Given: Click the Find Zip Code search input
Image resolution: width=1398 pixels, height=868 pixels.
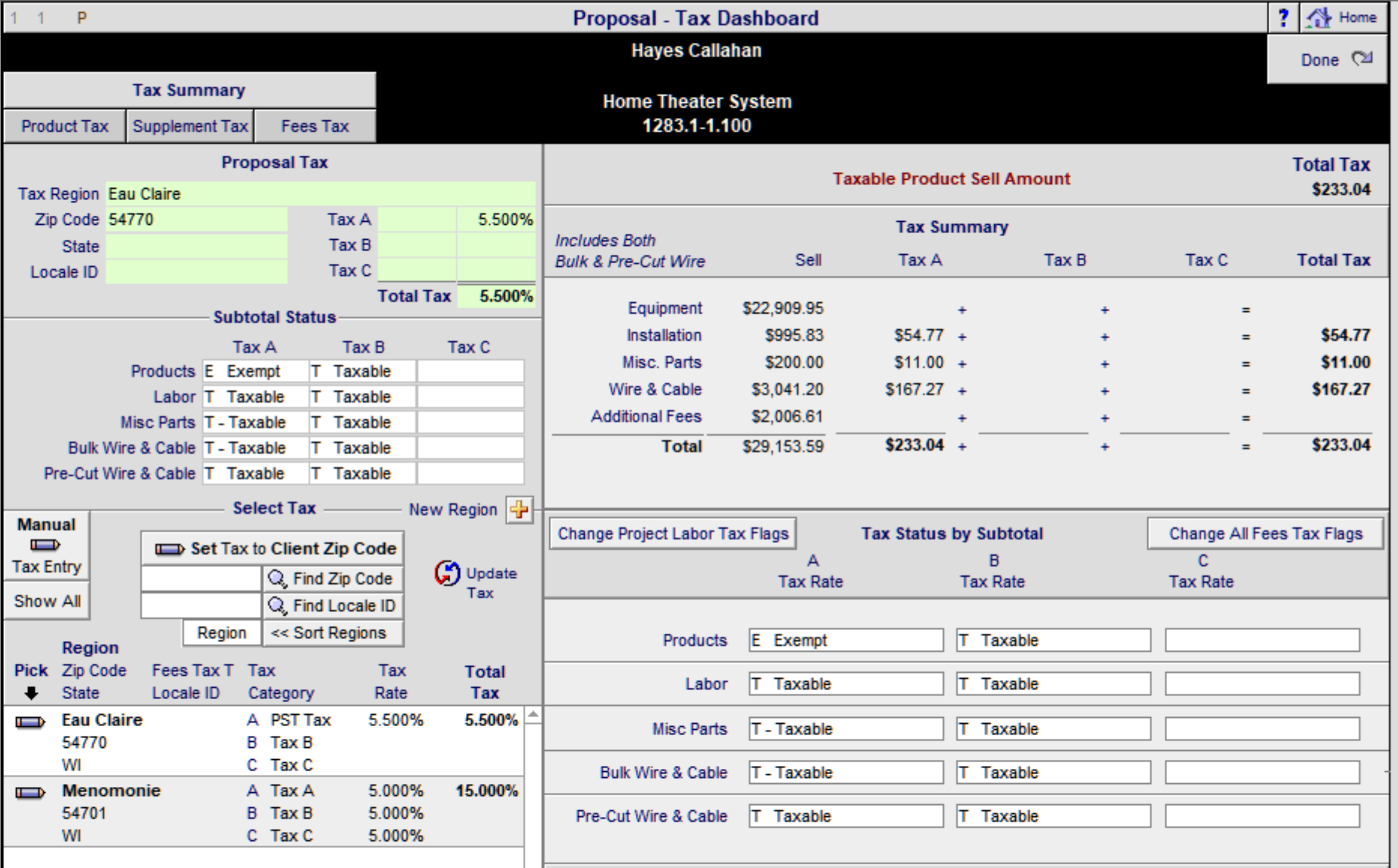Looking at the screenshot, I should [201, 579].
